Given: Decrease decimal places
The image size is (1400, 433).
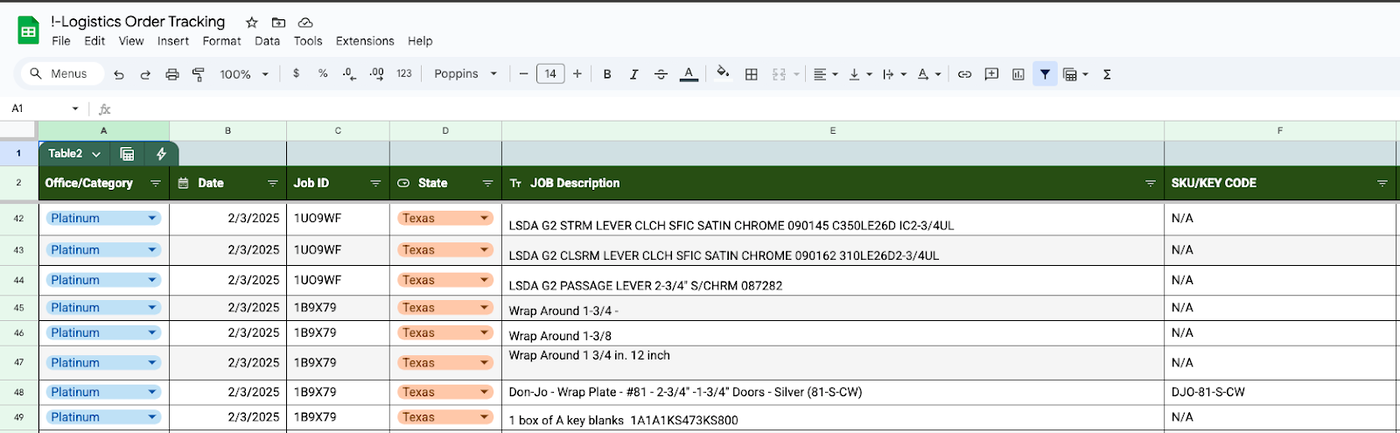Looking at the screenshot, I should (x=349, y=74).
